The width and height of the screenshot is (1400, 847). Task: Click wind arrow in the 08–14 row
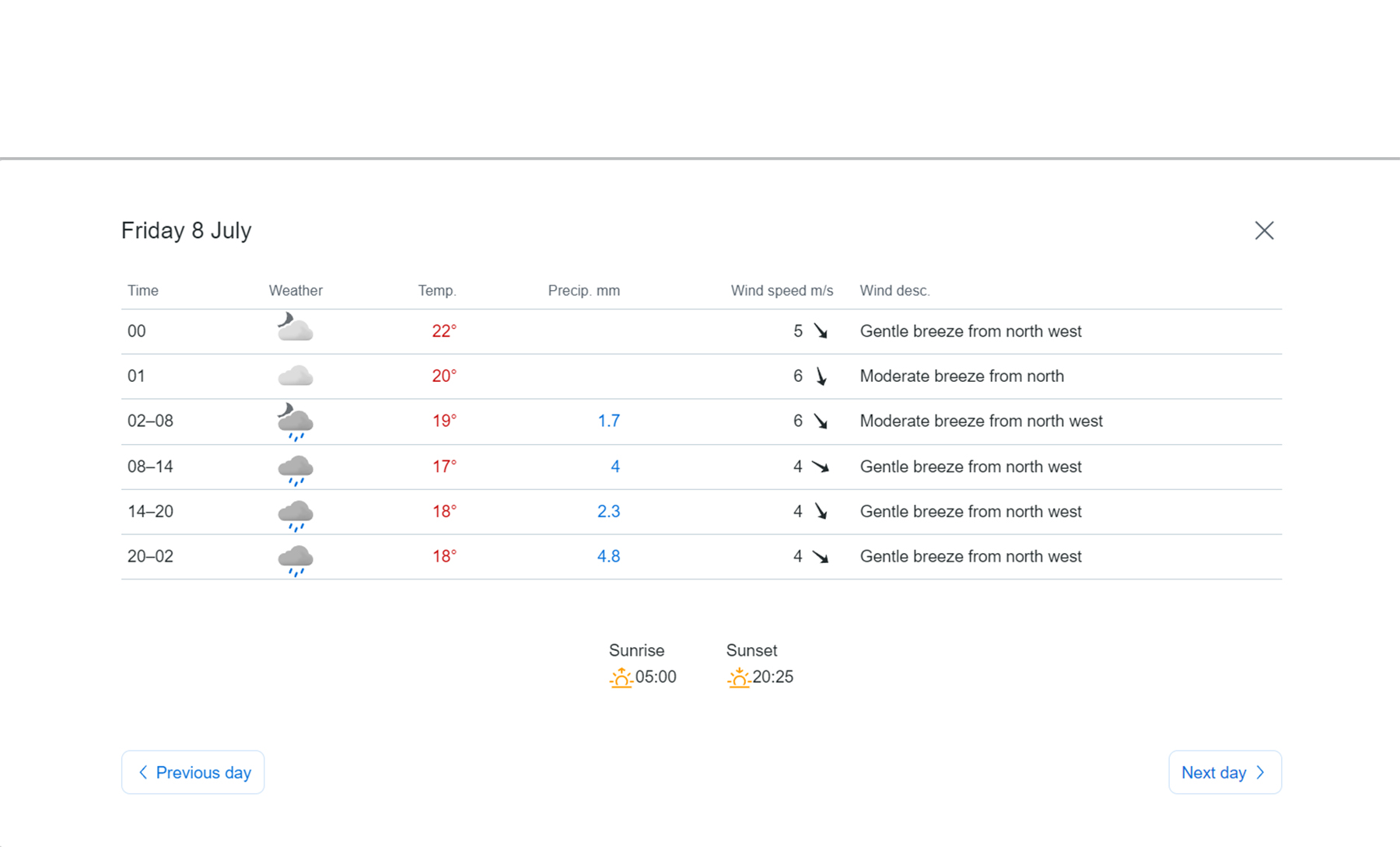point(821,467)
